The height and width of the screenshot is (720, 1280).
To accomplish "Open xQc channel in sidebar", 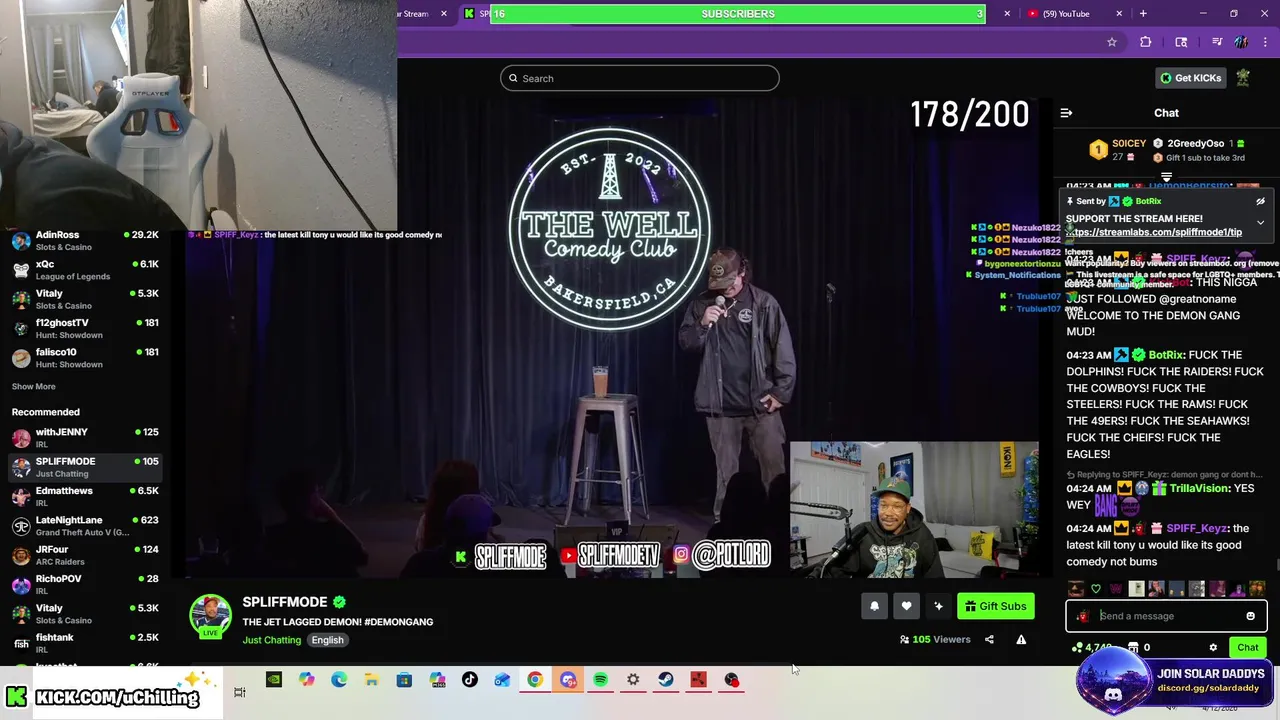I will [x=84, y=270].
